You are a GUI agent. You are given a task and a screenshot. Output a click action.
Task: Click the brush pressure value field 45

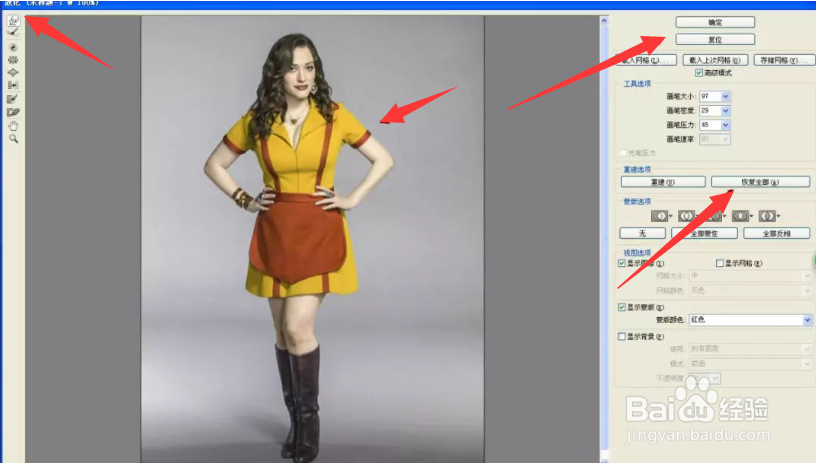(710, 125)
